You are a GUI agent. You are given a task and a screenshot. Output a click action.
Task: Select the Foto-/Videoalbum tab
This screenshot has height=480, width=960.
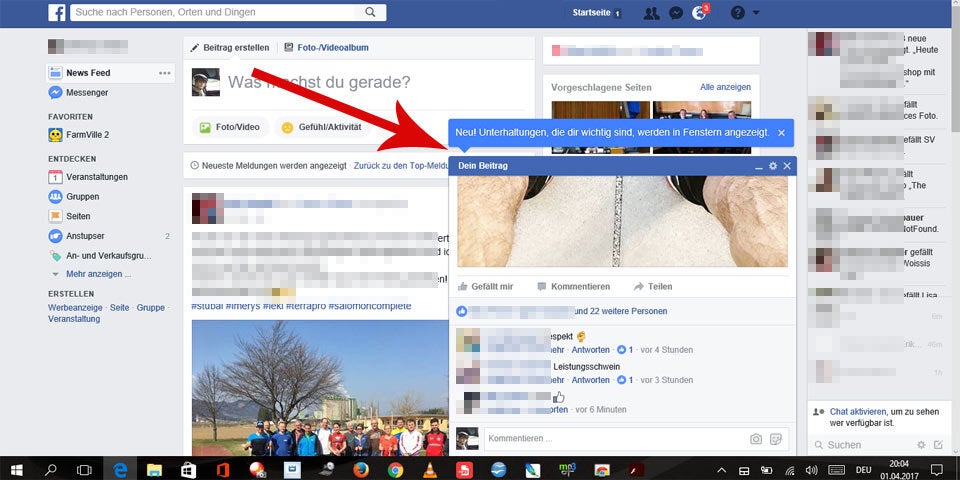point(326,47)
